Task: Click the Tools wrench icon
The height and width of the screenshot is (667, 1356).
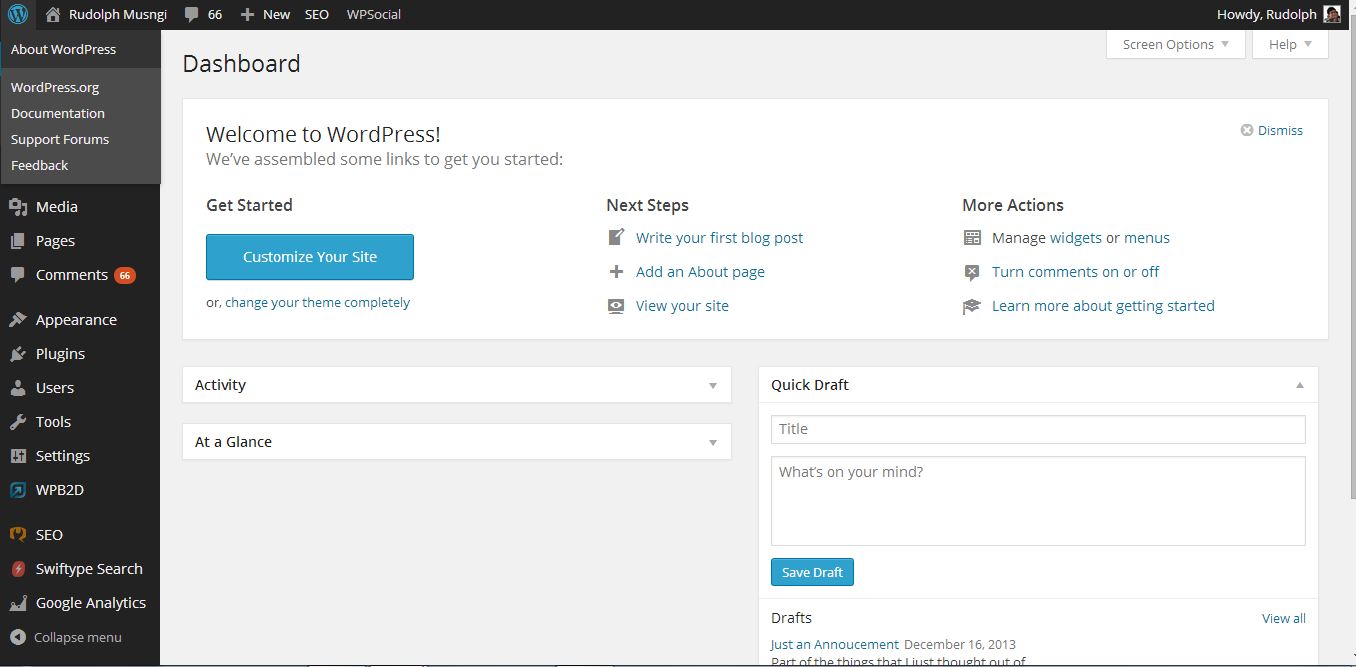Action: click(18, 422)
